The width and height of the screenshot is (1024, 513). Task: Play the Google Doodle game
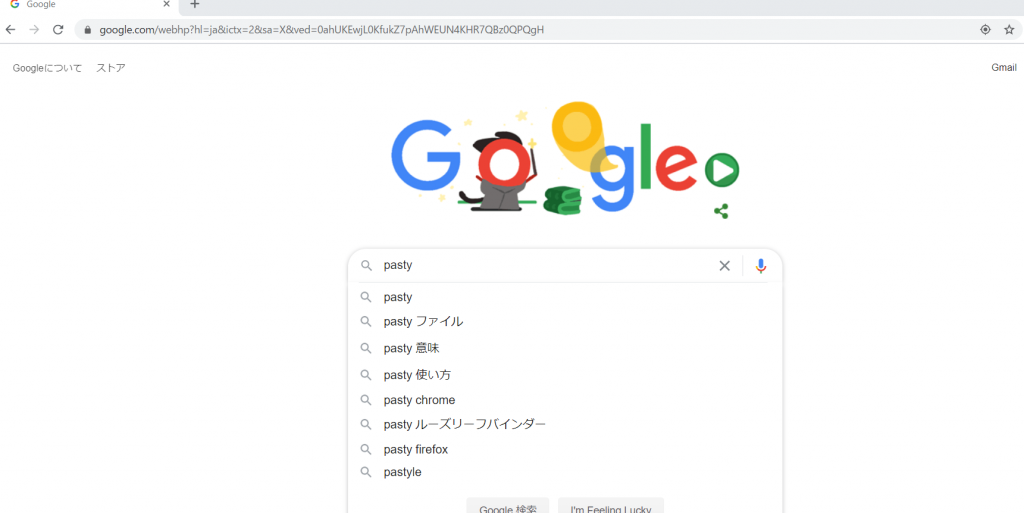[x=721, y=171]
